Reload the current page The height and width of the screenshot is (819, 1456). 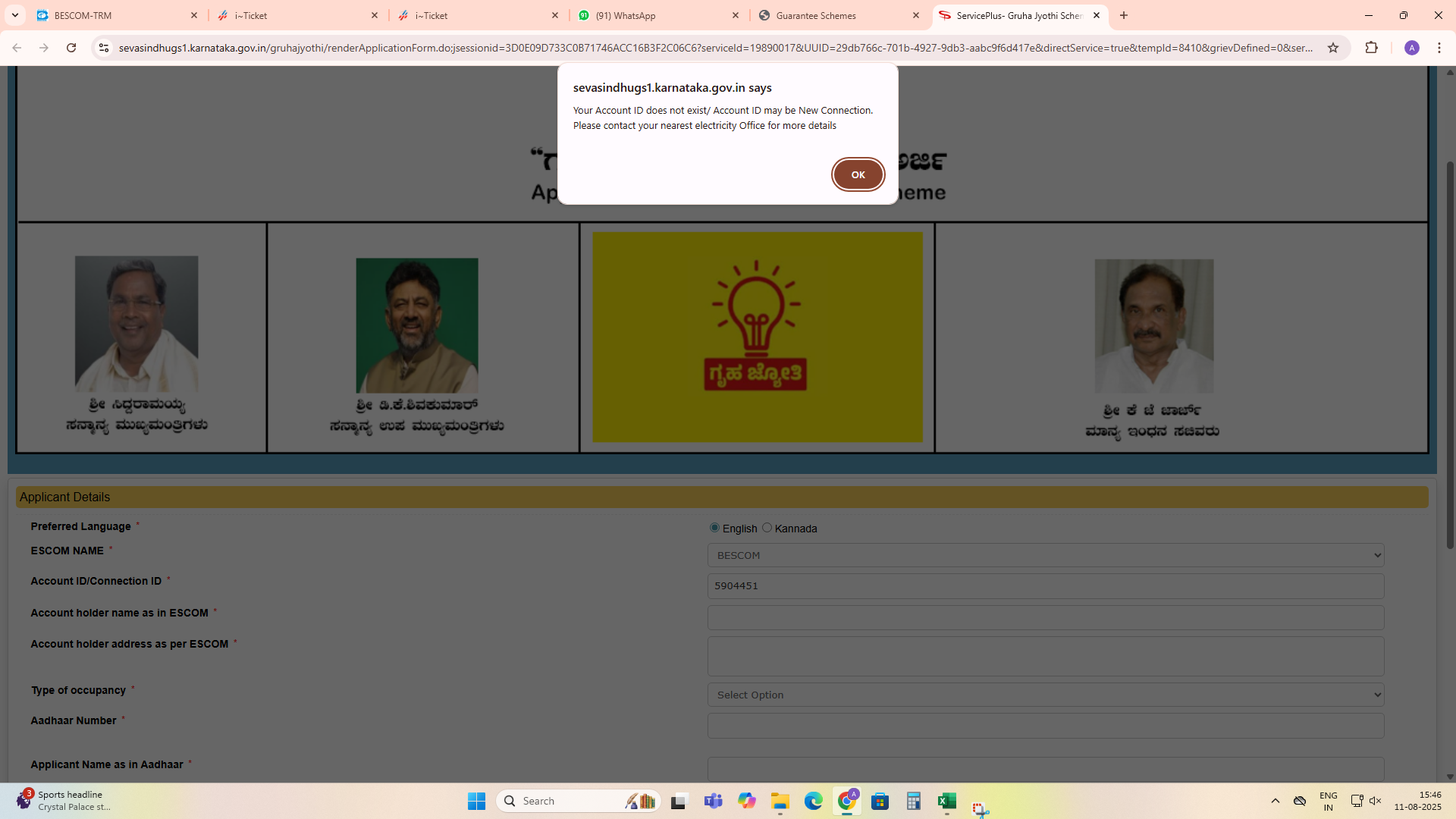click(71, 48)
